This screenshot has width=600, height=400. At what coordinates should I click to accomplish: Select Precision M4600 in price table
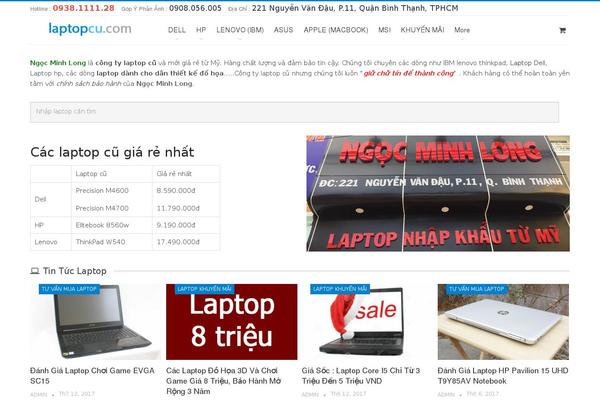click(102, 191)
